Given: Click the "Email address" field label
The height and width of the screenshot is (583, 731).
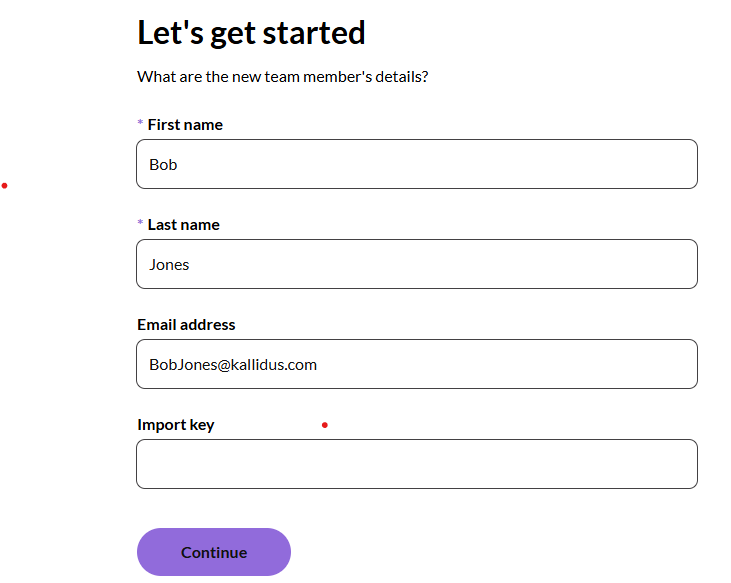Looking at the screenshot, I should pyautogui.click(x=186, y=325).
